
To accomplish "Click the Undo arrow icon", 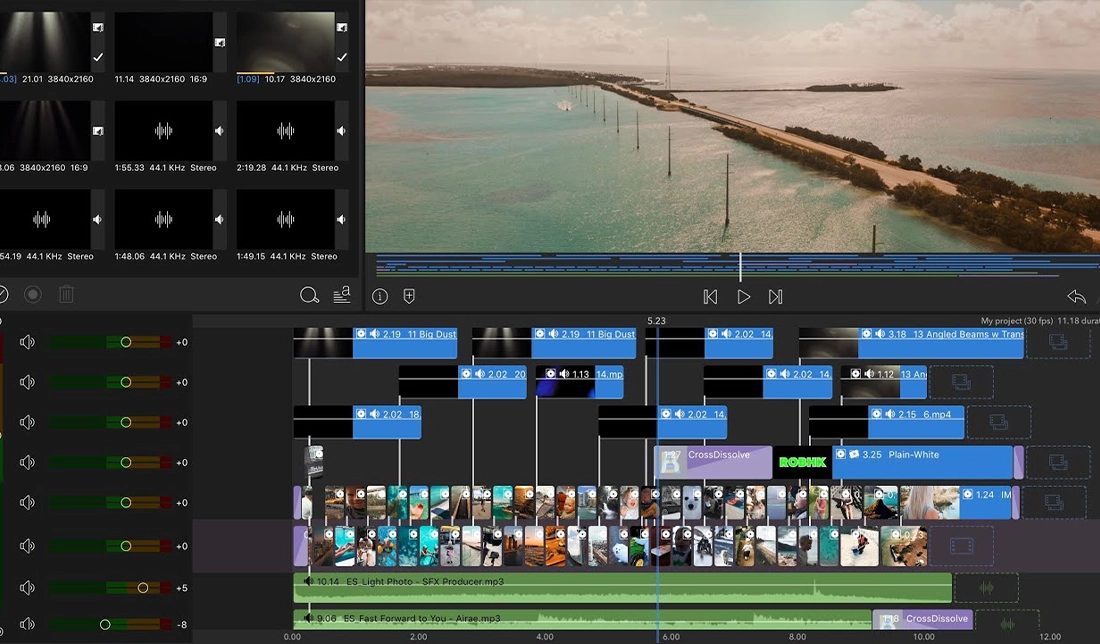I will [1076, 297].
